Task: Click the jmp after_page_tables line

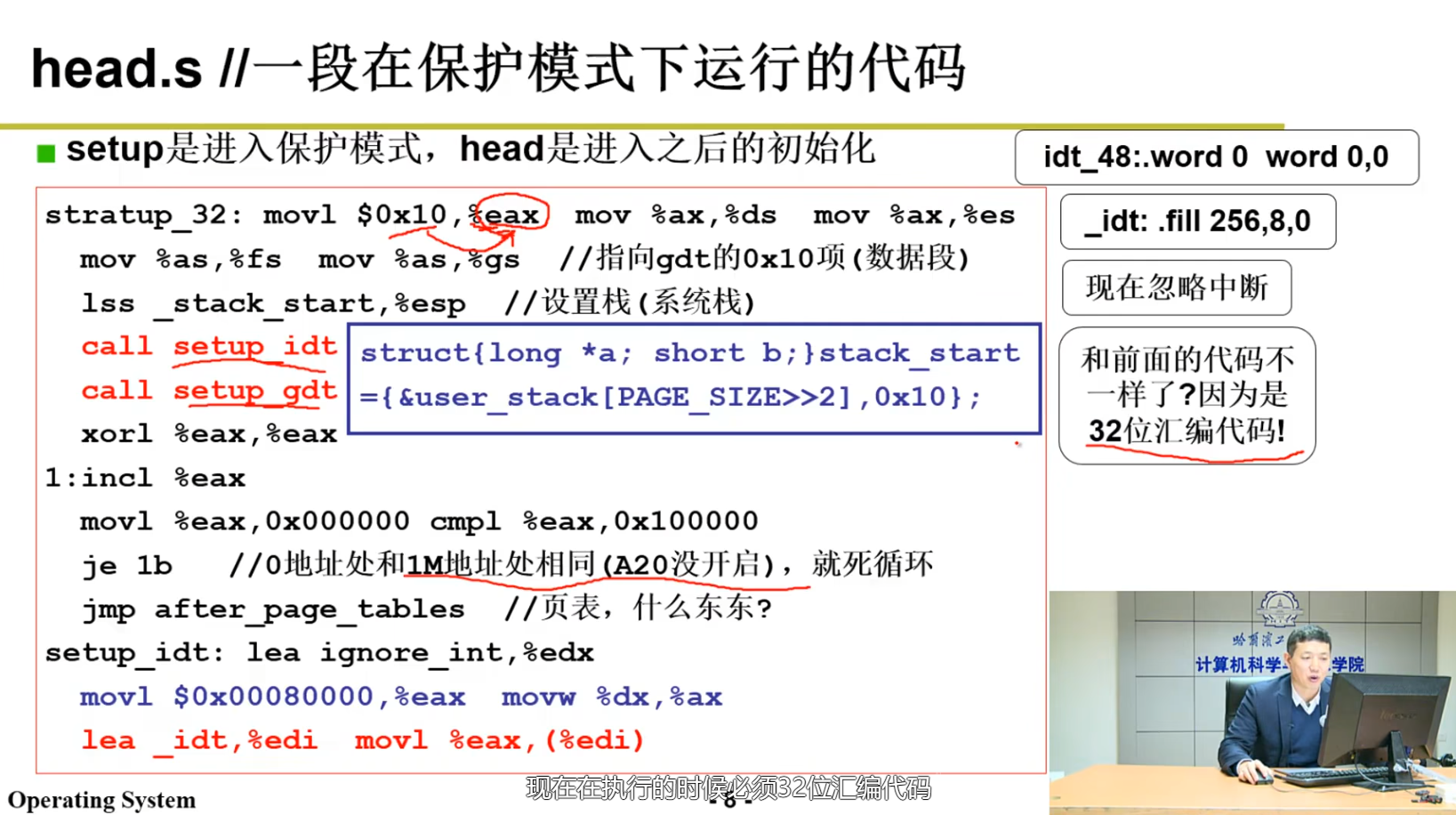Action: tap(274, 609)
